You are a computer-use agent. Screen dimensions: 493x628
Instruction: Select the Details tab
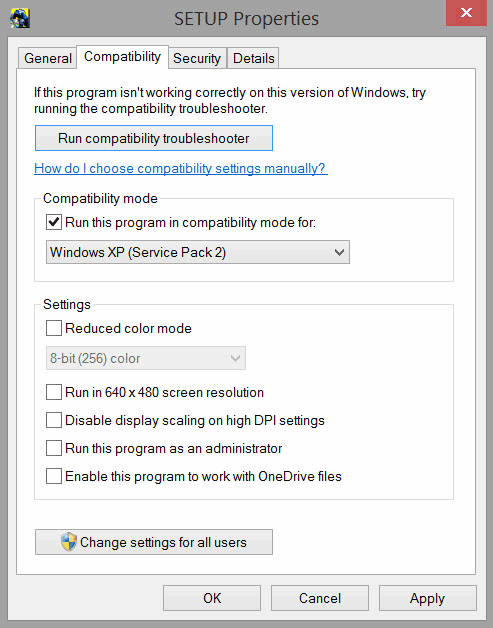tap(254, 58)
